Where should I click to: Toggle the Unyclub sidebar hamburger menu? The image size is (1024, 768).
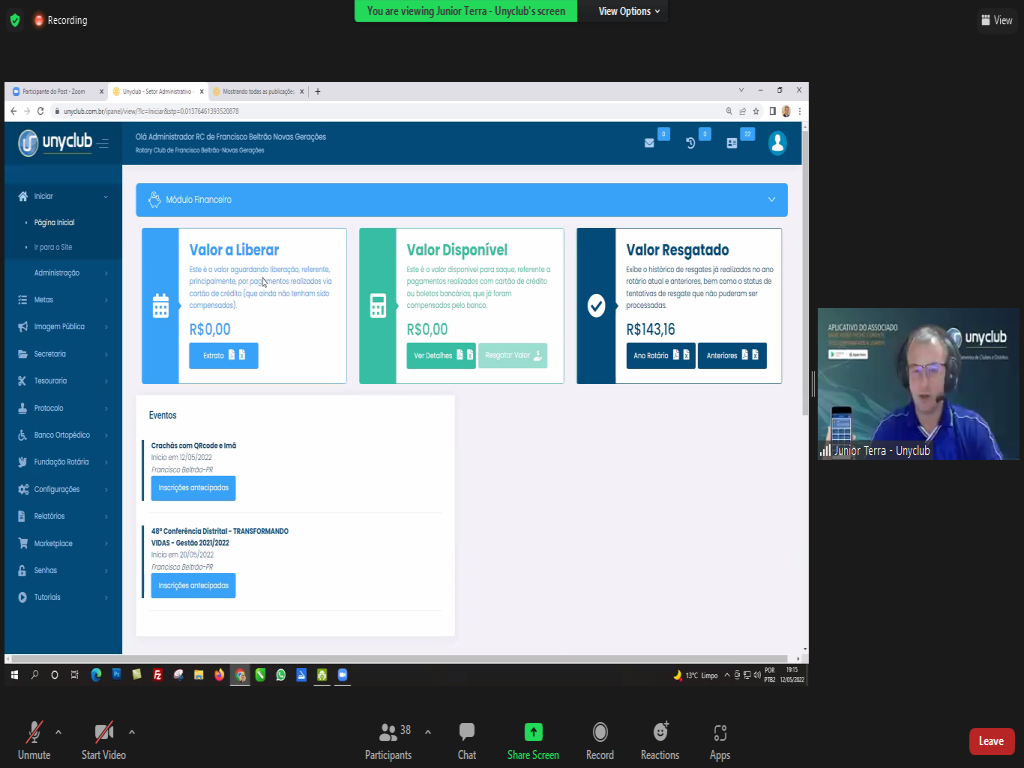click(x=104, y=144)
